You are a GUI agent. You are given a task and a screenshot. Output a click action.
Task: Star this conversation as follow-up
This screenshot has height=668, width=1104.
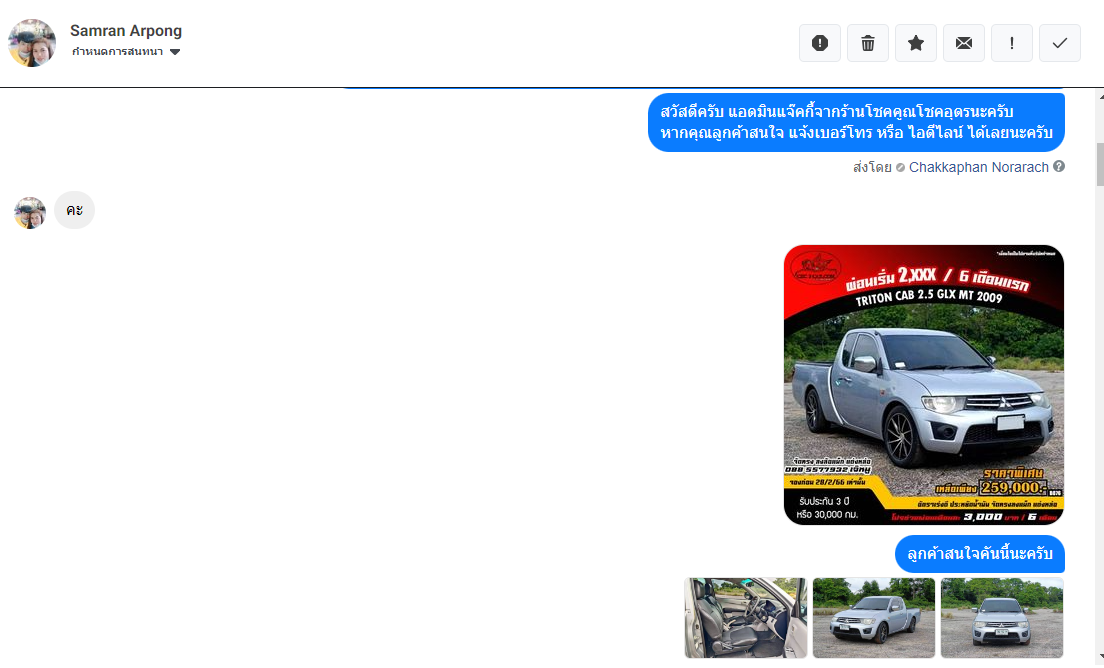pos(915,43)
